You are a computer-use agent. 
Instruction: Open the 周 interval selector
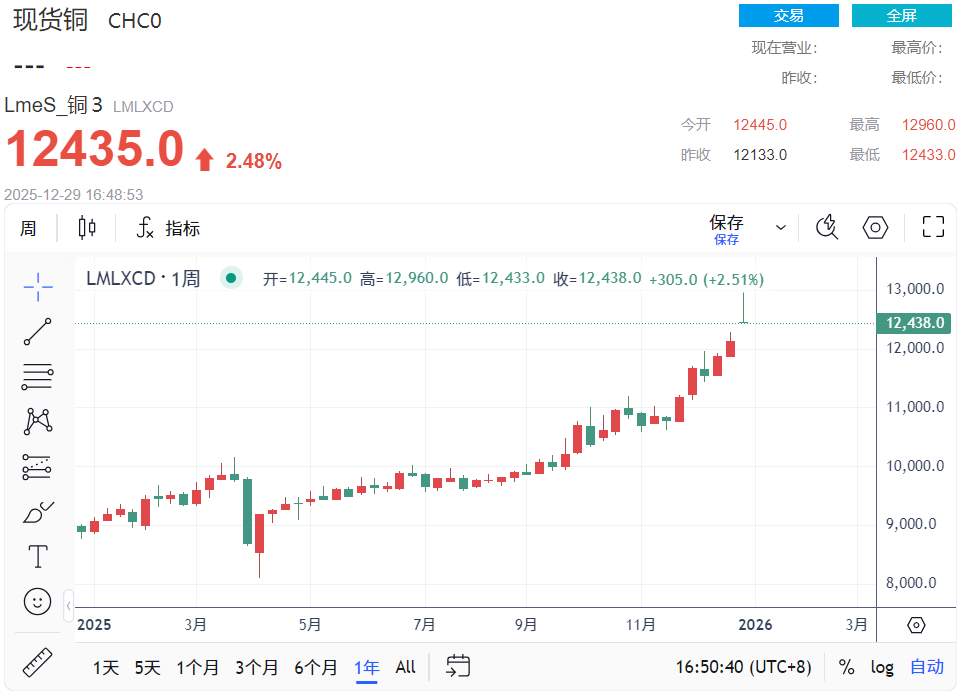(x=29, y=228)
